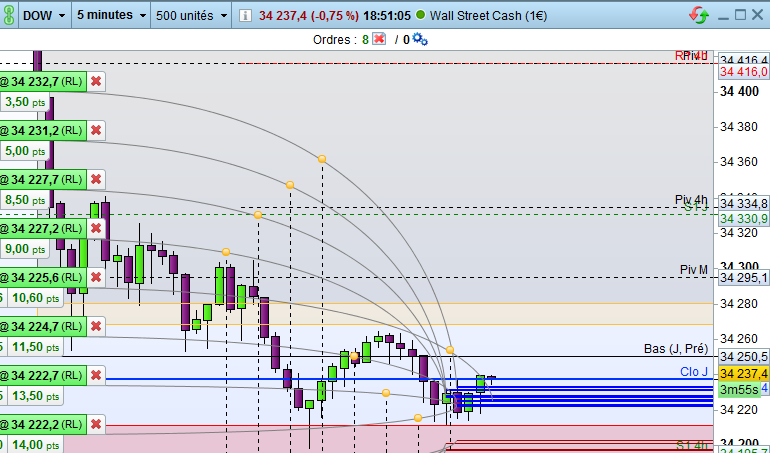The height and width of the screenshot is (453, 770).
Task: Click the 10,60 pts distance tag
Action: (x=35, y=298)
